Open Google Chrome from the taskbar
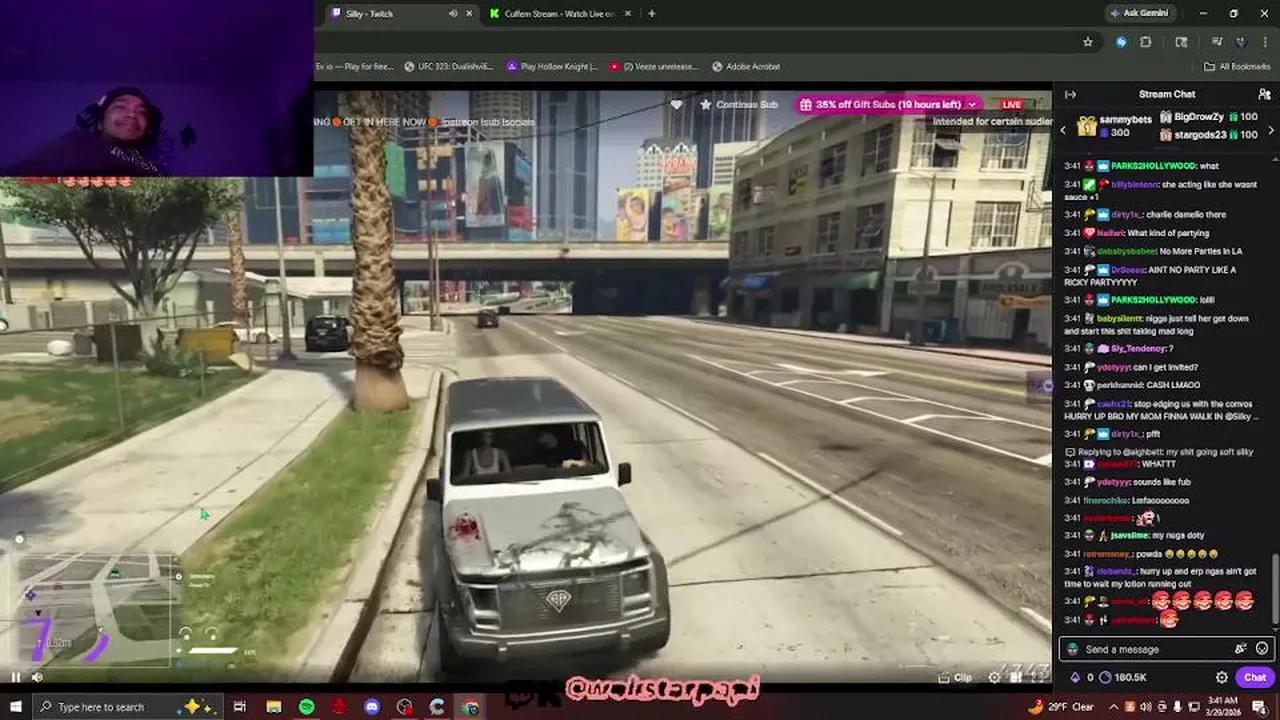The width and height of the screenshot is (1280, 720). coord(471,707)
